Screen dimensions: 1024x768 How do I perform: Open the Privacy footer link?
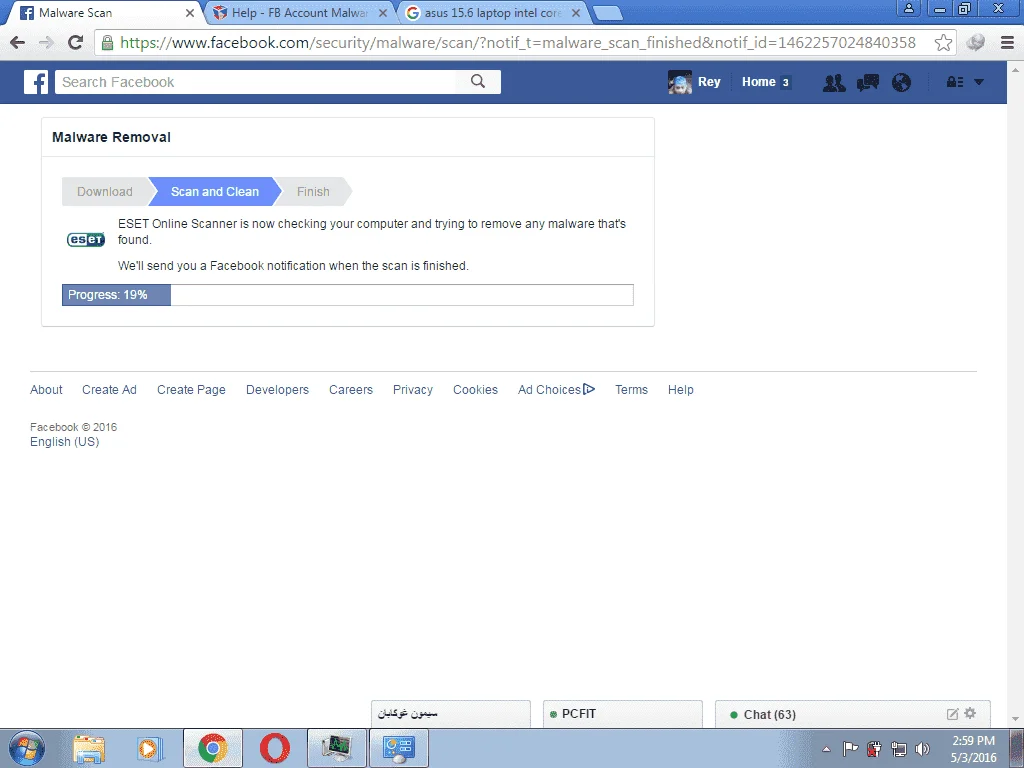413,390
